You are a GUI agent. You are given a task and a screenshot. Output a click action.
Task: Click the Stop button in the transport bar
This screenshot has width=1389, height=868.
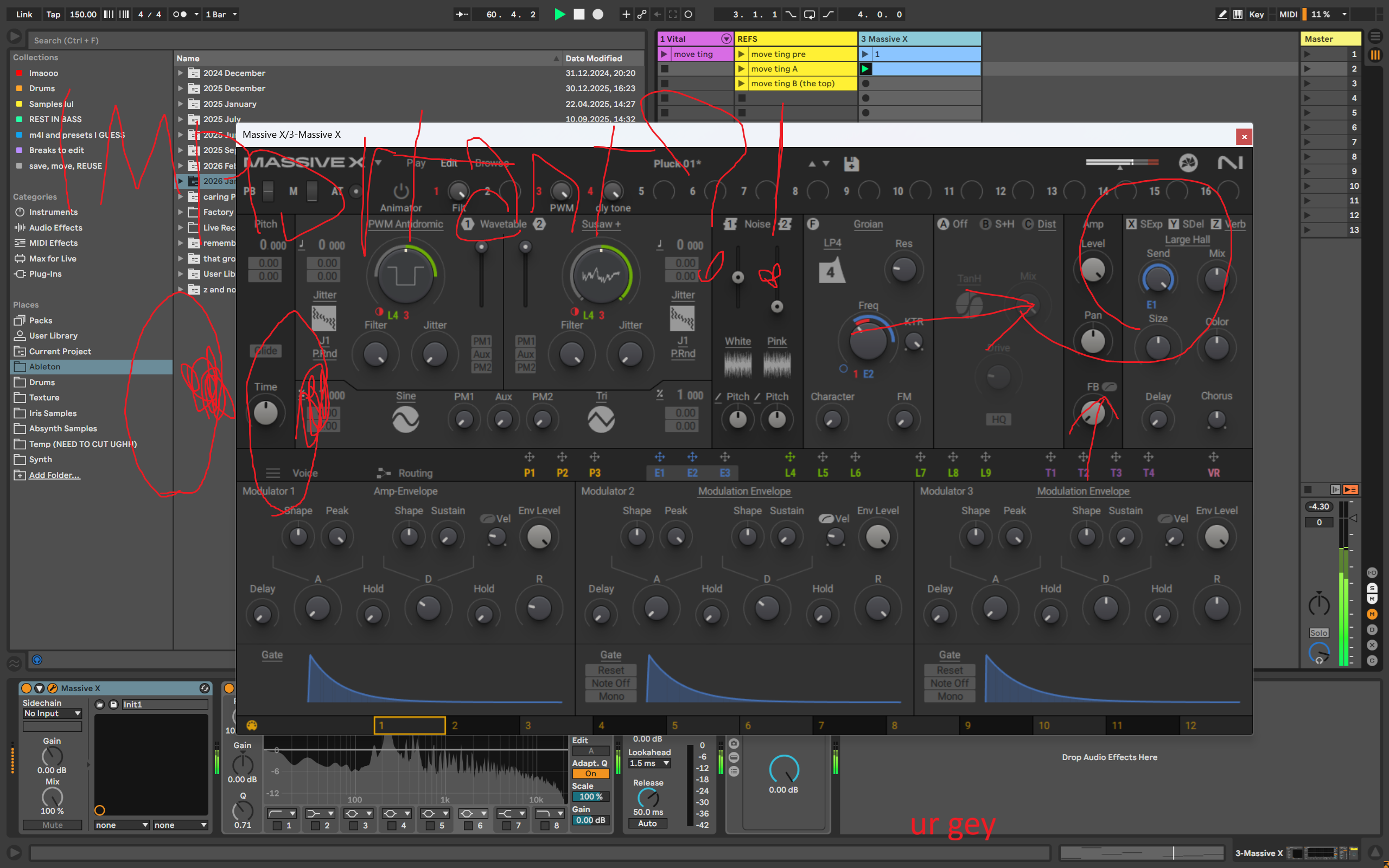pos(578,14)
